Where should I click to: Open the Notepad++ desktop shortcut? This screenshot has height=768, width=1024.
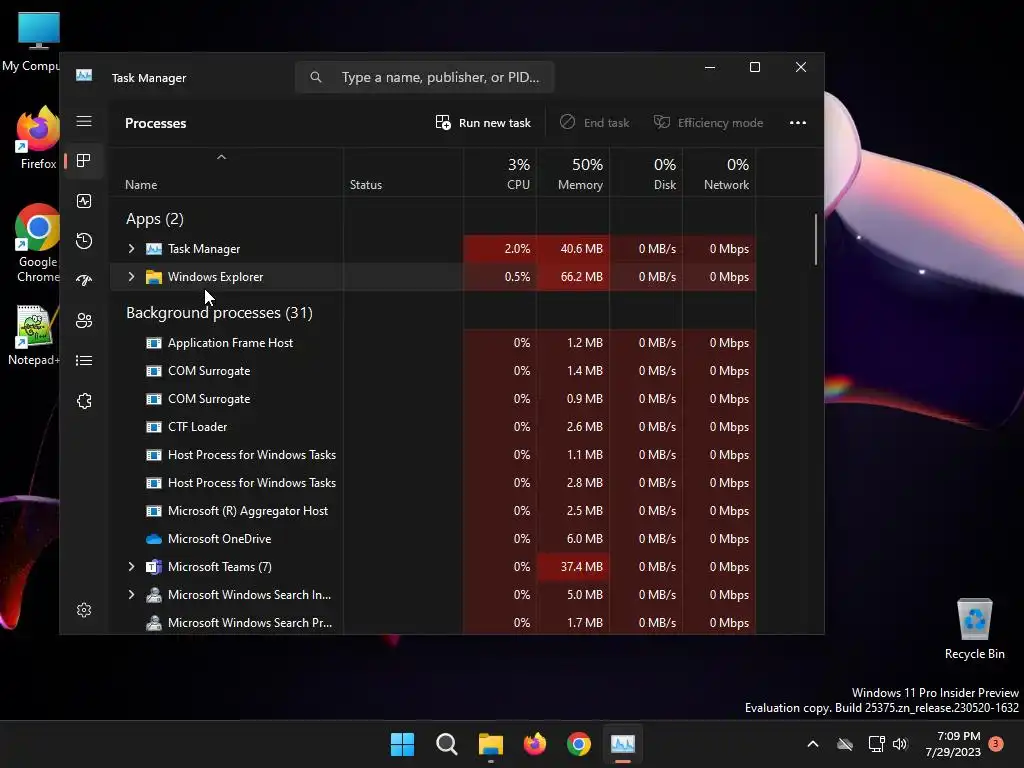(x=33, y=335)
